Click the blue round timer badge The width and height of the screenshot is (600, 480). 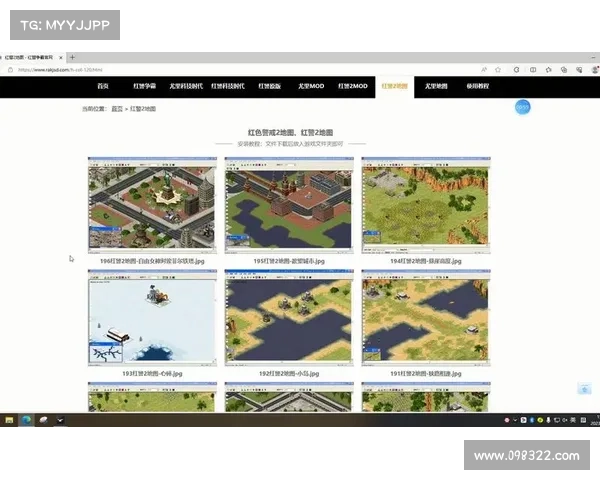523,107
